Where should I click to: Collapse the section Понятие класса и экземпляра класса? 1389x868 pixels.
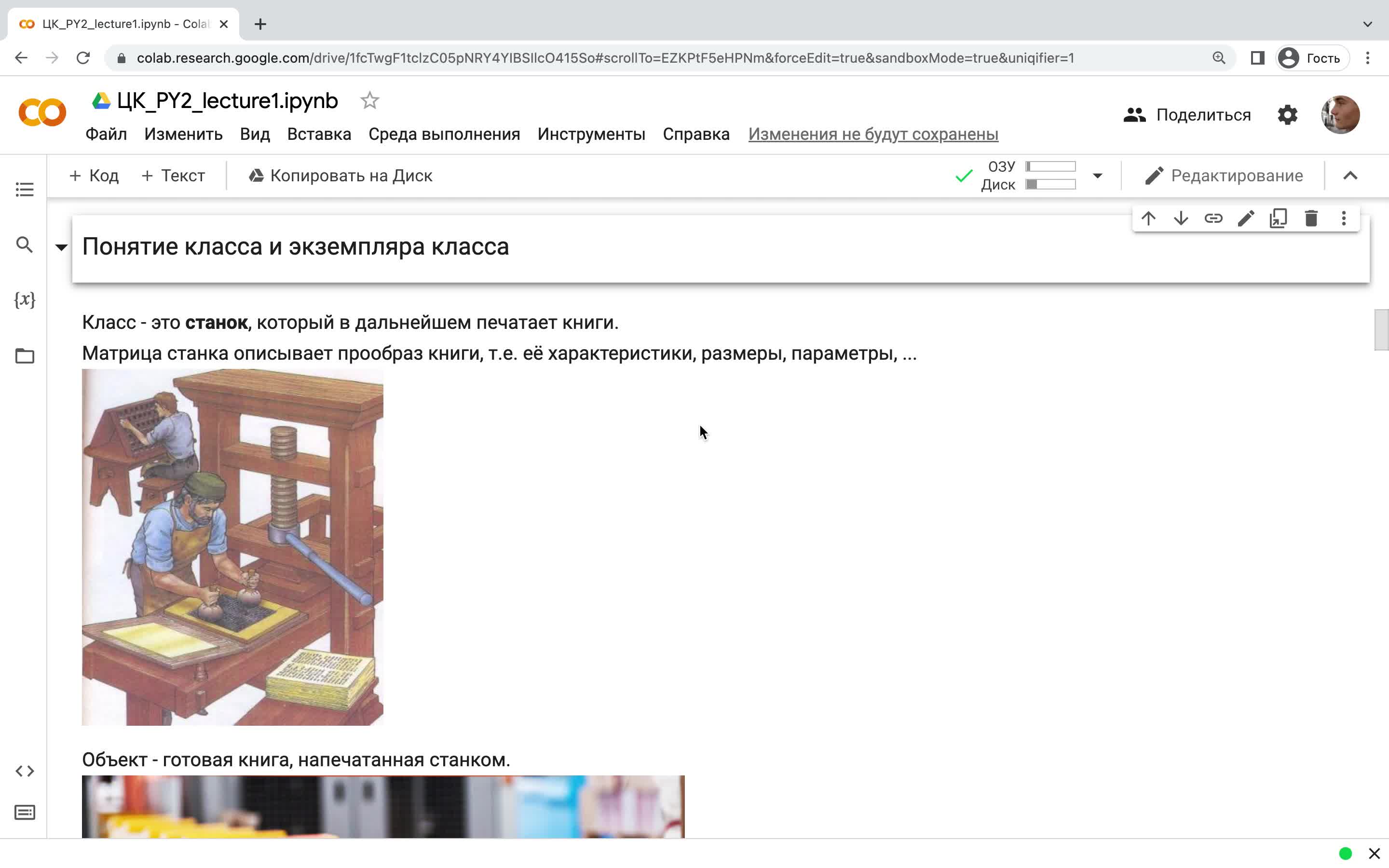point(61,247)
